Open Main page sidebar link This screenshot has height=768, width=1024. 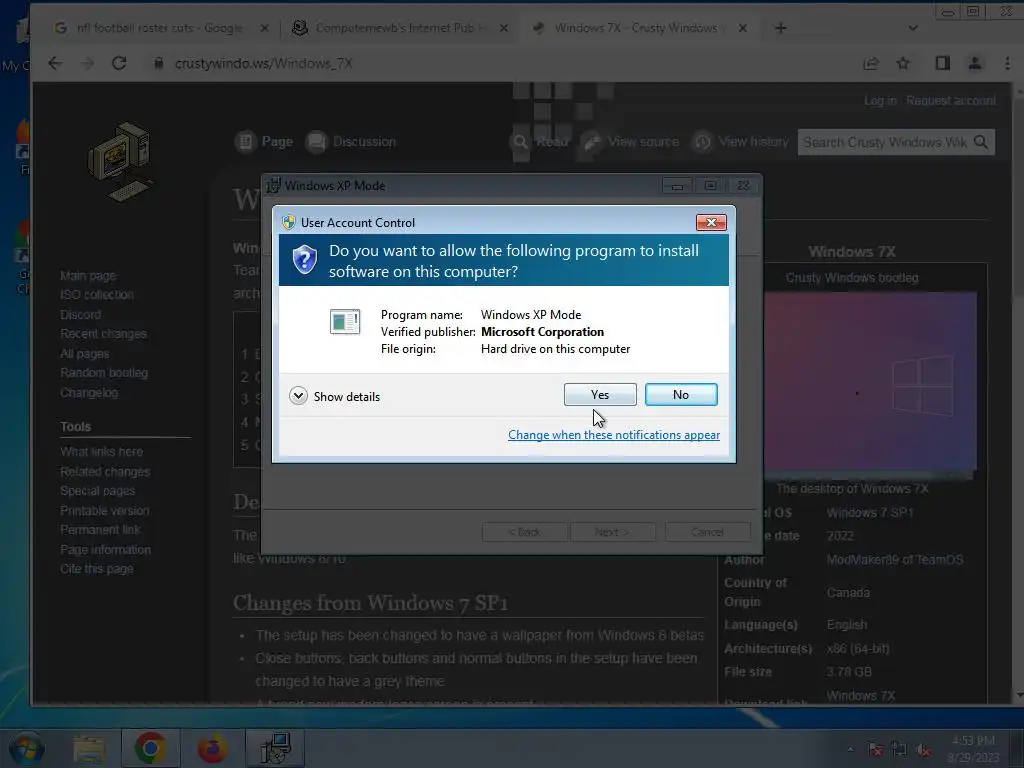tap(88, 276)
